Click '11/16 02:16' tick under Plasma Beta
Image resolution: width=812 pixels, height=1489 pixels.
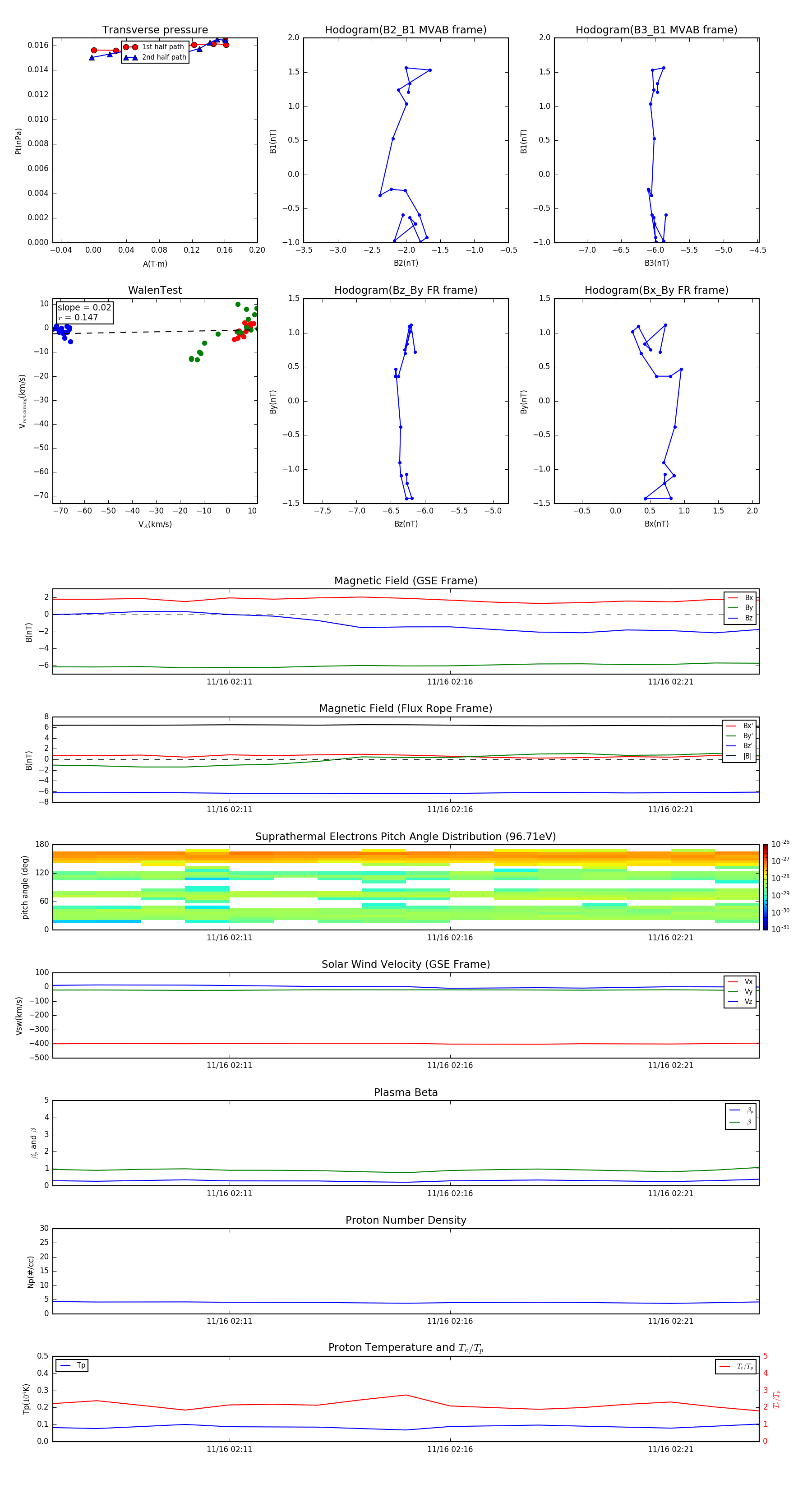[x=450, y=1193]
